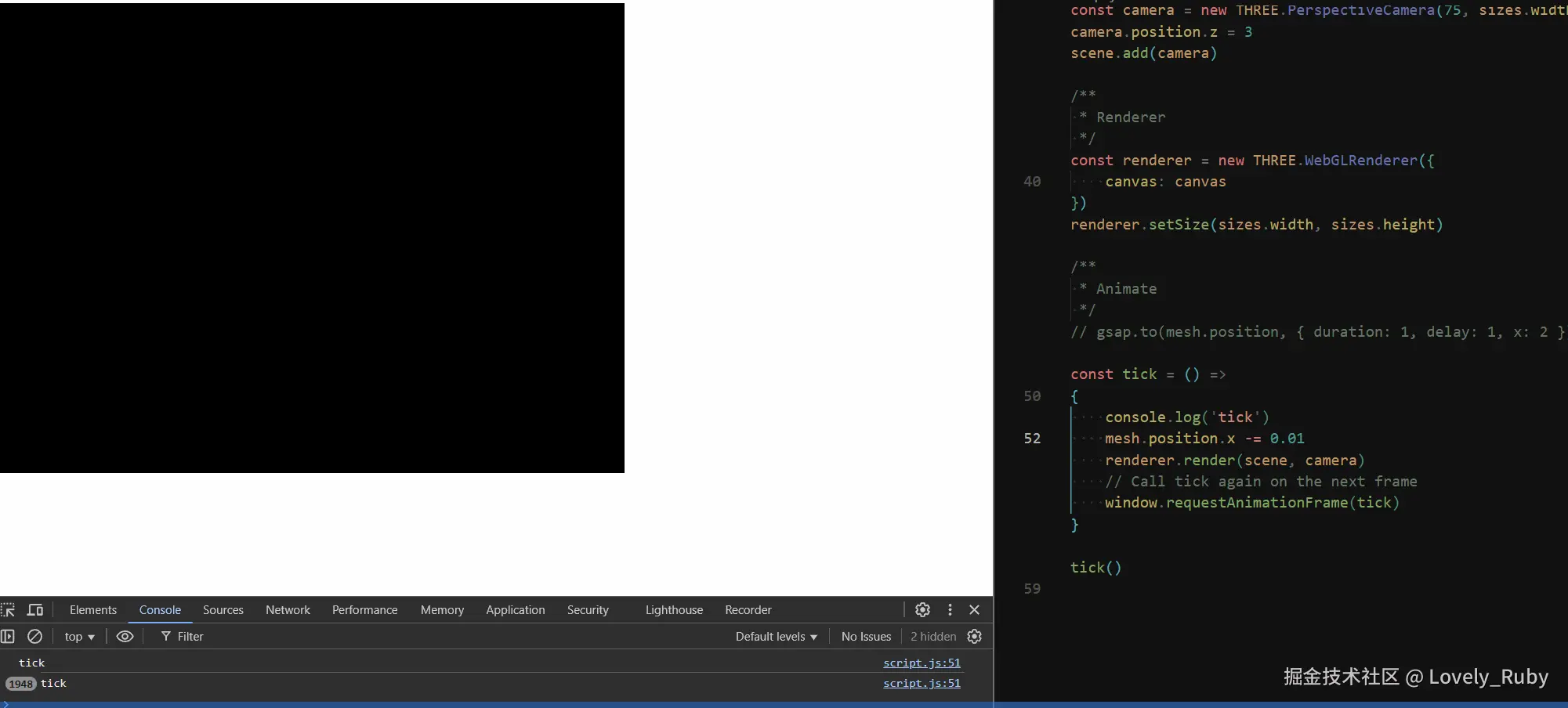Image resolution: width=1568 pixels, height=708 pixels.
Task: Open the Network tab
Action: tap(288, 610)
